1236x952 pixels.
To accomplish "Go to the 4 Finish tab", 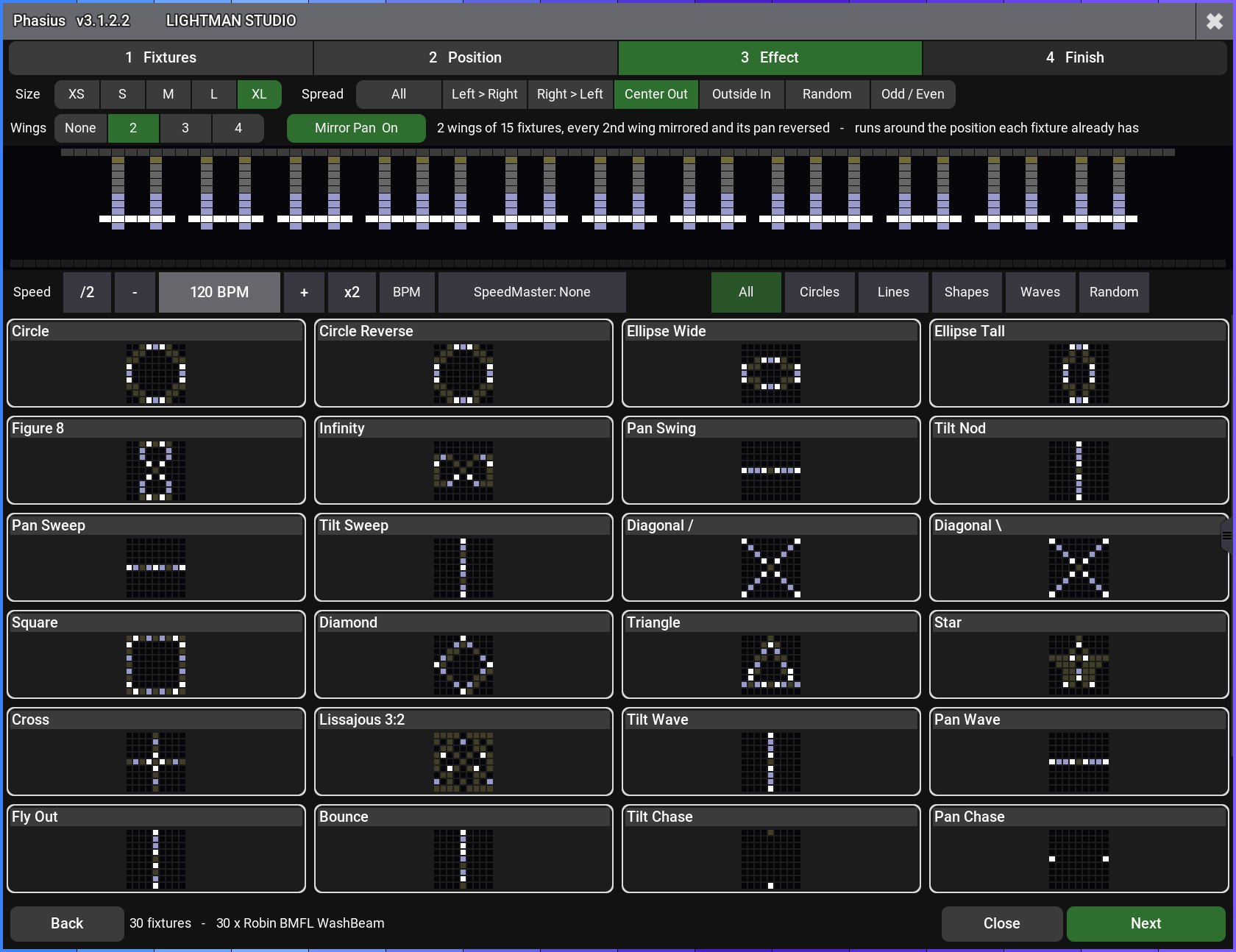I will (x=1074, y=57).
